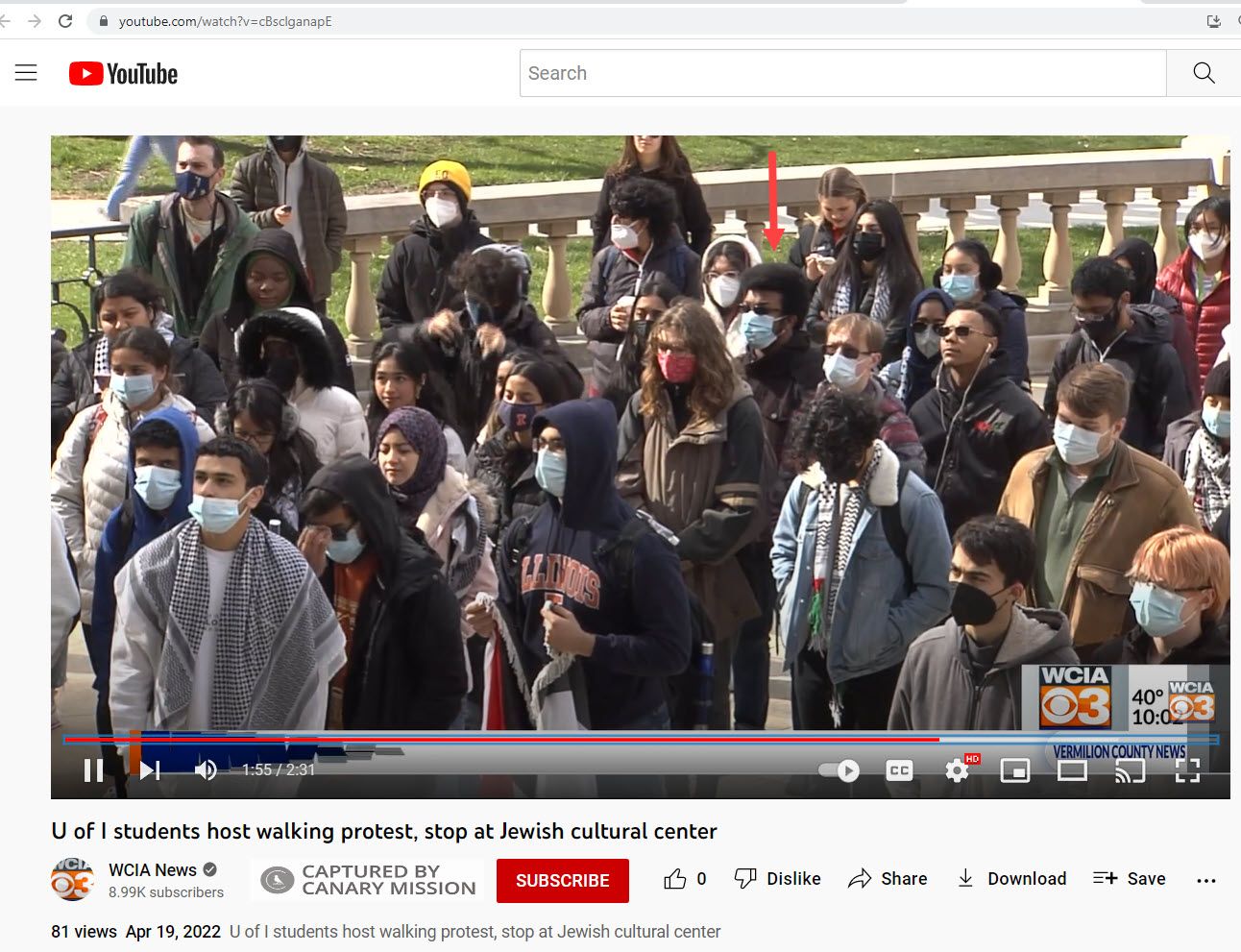The width and height of the screenshot is (1241, 952).
Task: Open the WCIA News channel link
Action: (x=152, y=870)
